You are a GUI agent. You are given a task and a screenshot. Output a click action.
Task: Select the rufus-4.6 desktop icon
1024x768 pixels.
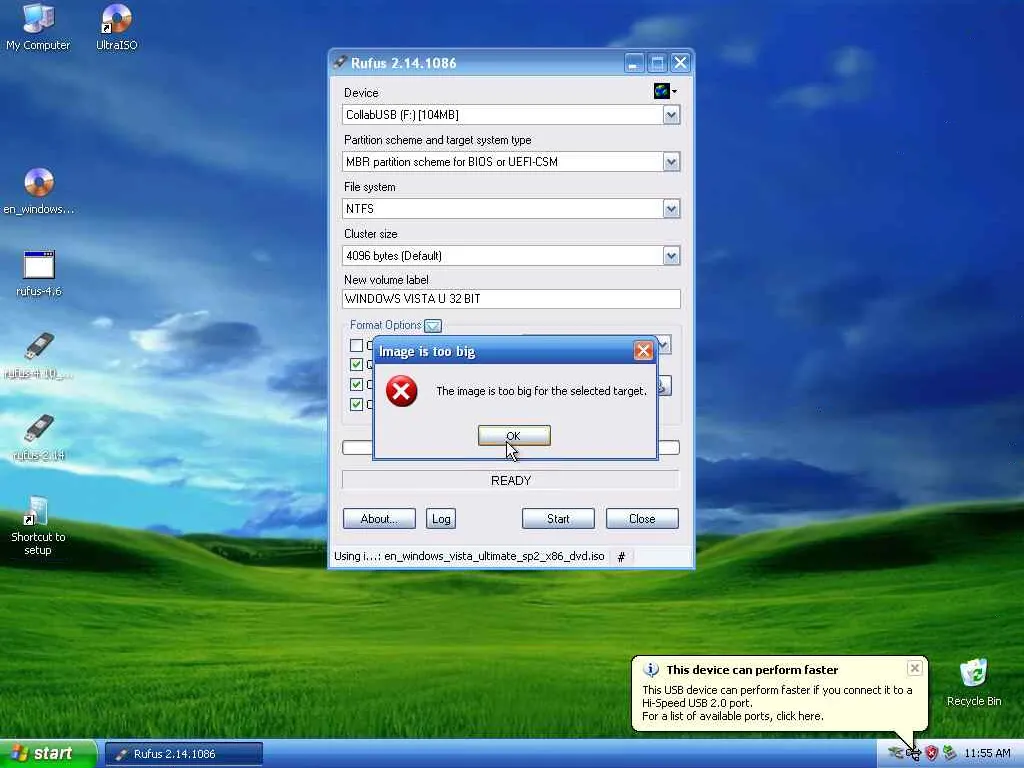click(x=39, y=274)
